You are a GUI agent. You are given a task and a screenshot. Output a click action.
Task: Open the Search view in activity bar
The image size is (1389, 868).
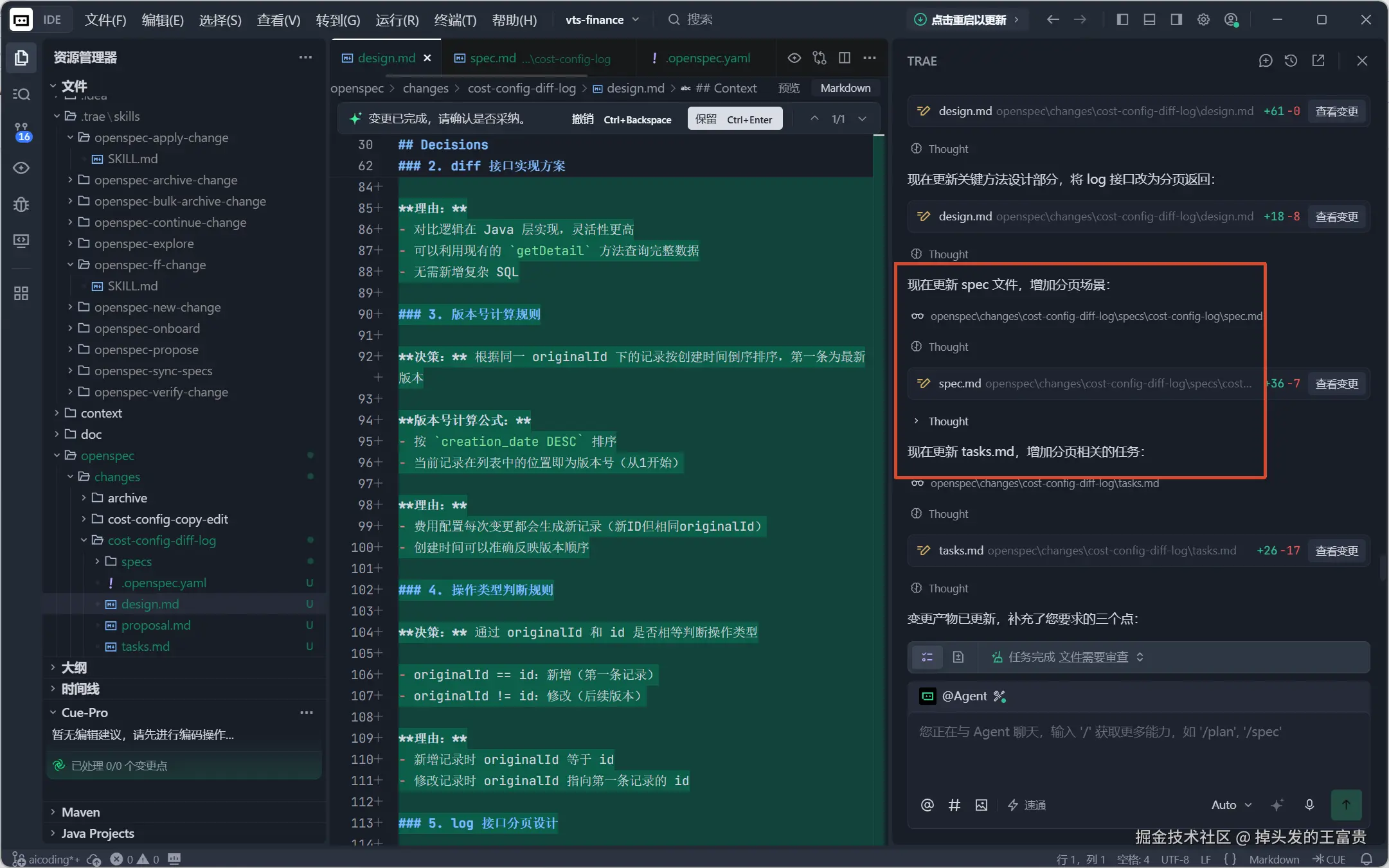tap(21, 94)
